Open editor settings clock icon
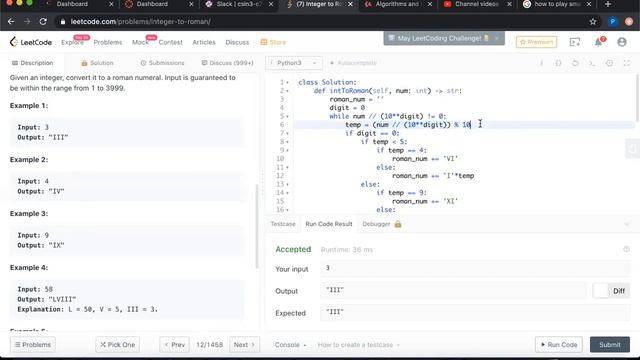 pos(609,63)
